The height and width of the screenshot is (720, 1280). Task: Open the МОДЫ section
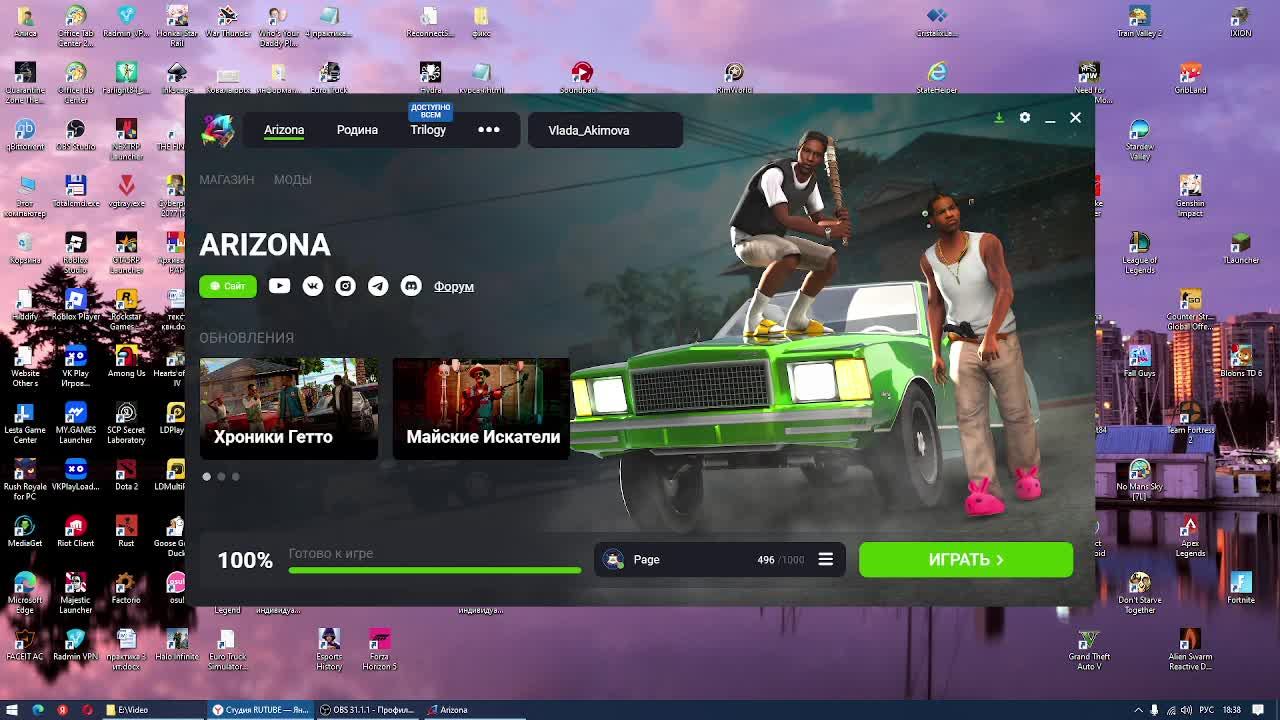click(293, 180)
